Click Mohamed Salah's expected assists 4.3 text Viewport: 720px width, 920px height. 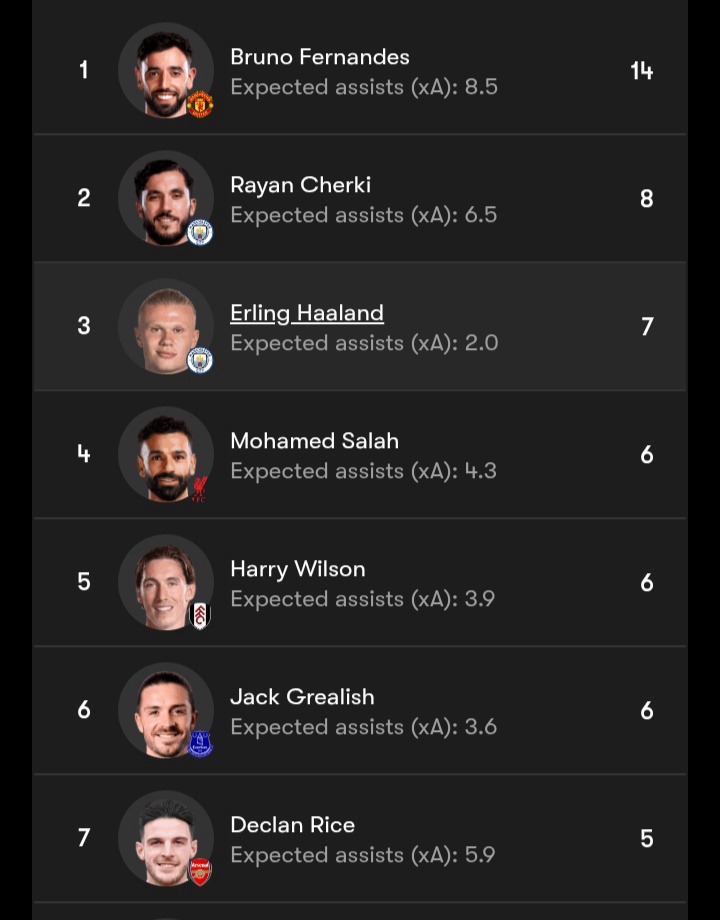click(363, 471)
